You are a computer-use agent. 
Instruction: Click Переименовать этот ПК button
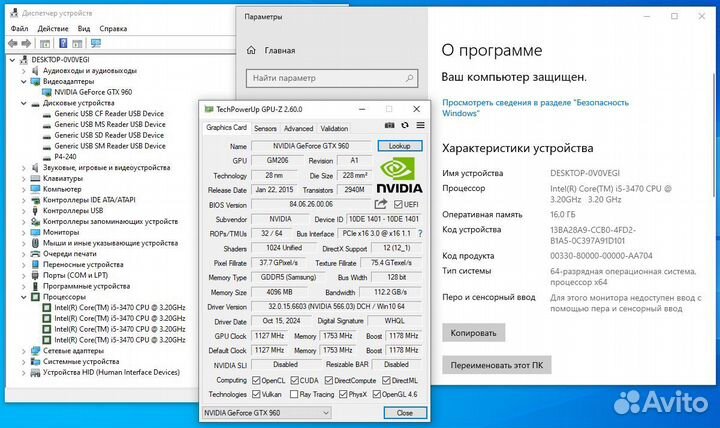click(x=496, y=365)
